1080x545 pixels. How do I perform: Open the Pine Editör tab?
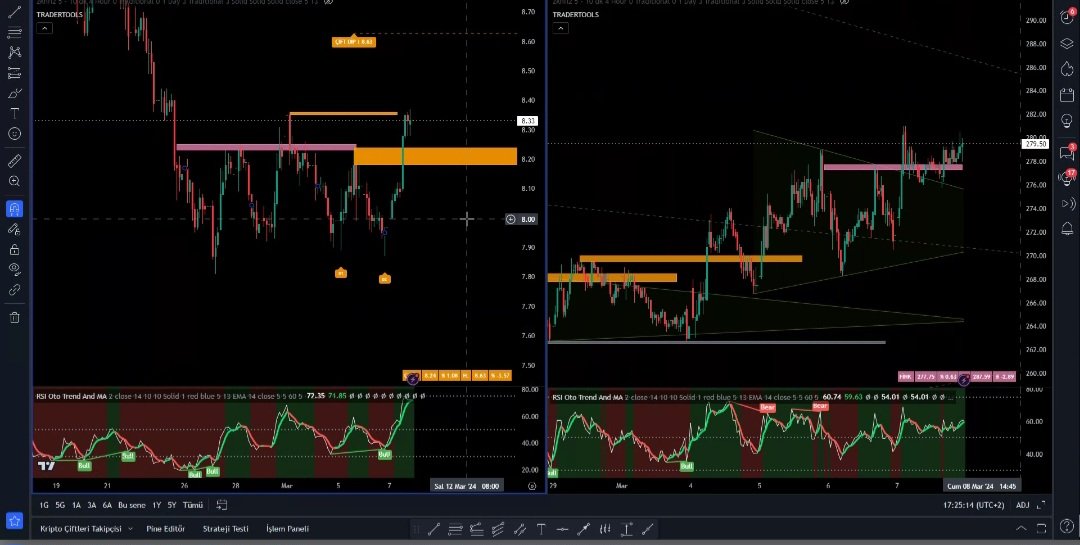tap(165, 528)
